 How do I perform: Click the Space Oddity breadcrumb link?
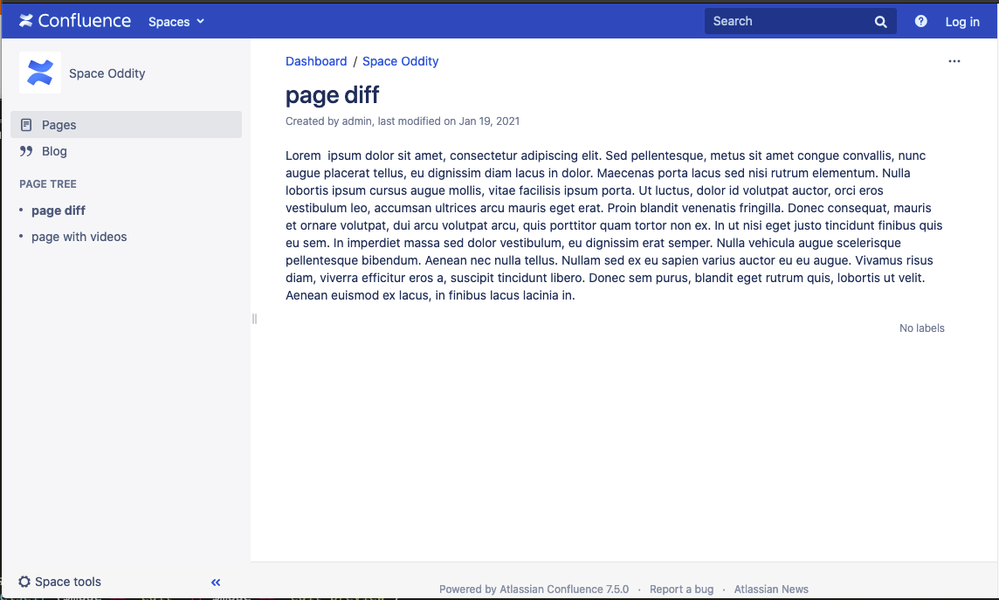[400, 61]
